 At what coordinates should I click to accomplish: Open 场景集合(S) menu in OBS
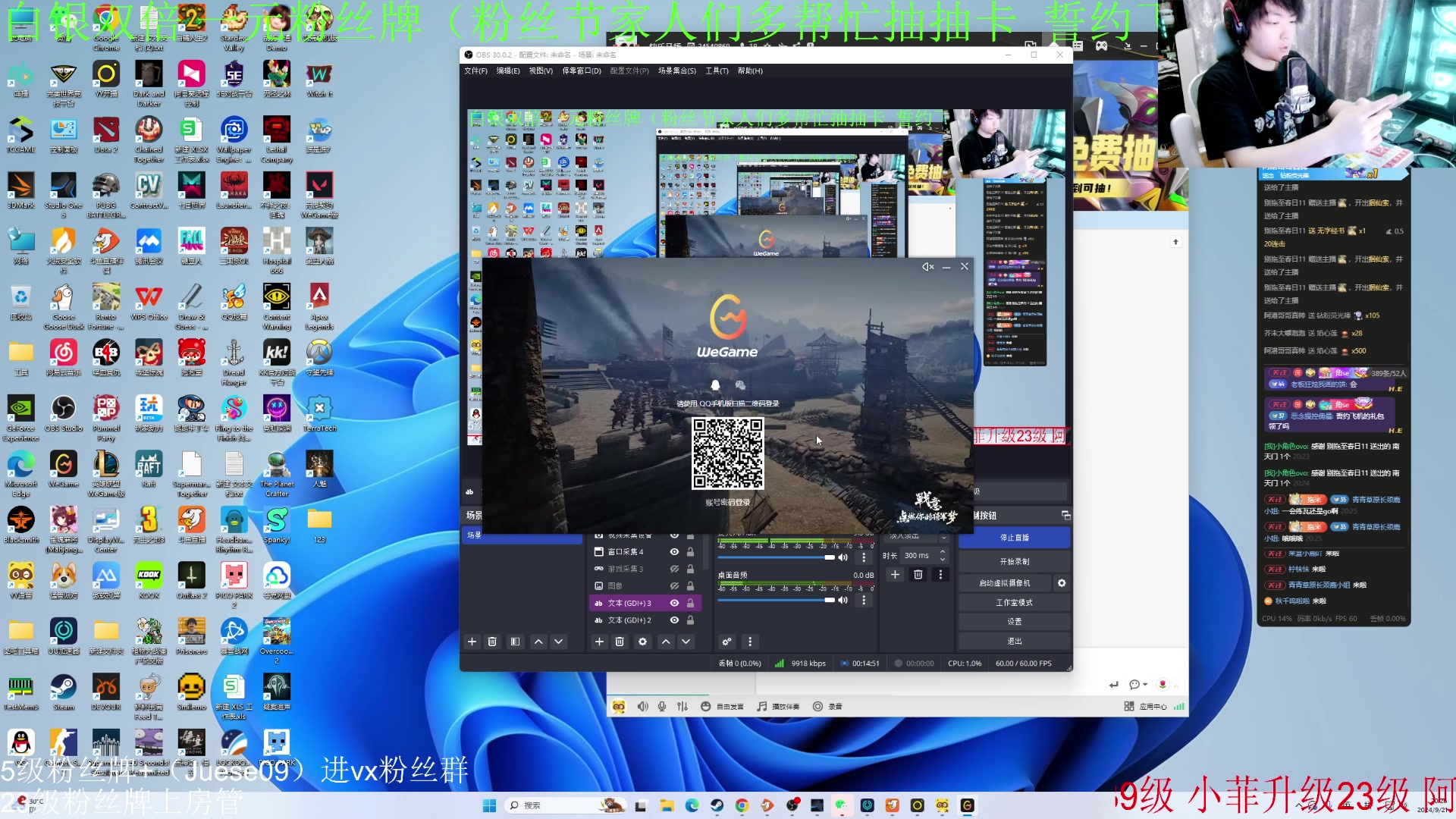(677, 71)
